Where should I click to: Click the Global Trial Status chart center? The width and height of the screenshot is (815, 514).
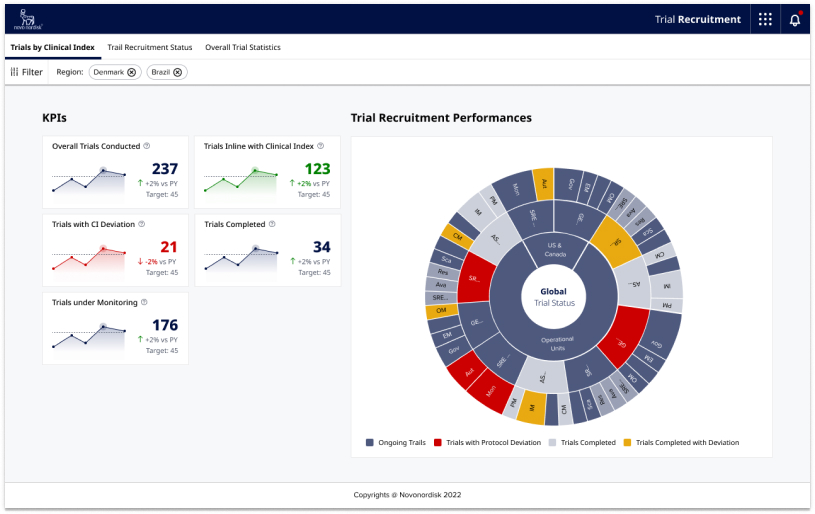pos(553,297)
